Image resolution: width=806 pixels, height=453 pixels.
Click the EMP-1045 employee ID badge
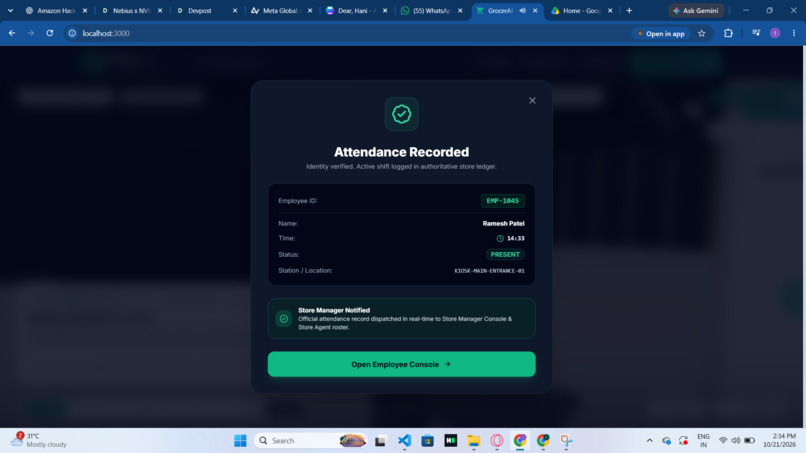pos(503,201)
